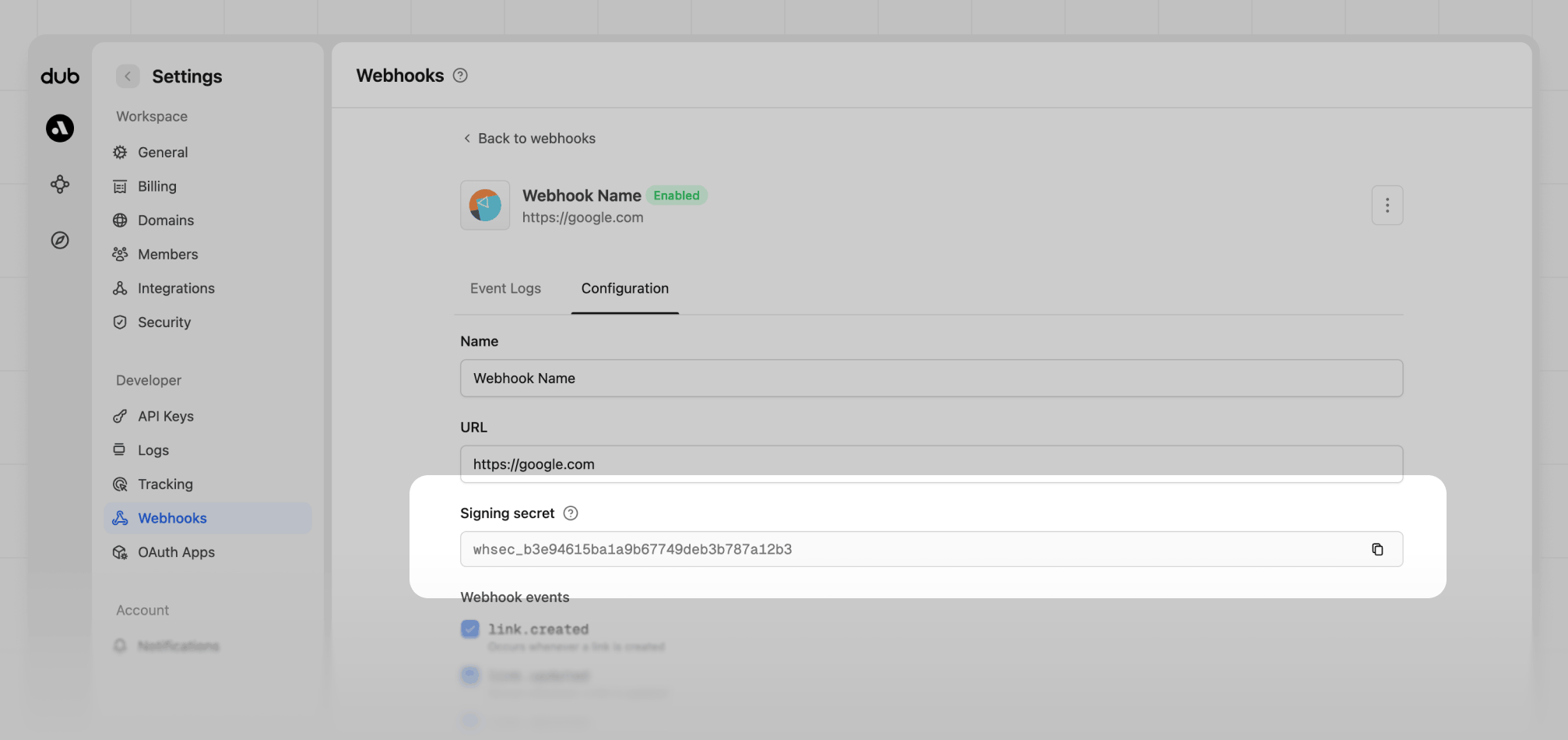The height and width of the screenshot is (740, 1568).
Task: Open Billing settings
Action: tap(208, 186)
